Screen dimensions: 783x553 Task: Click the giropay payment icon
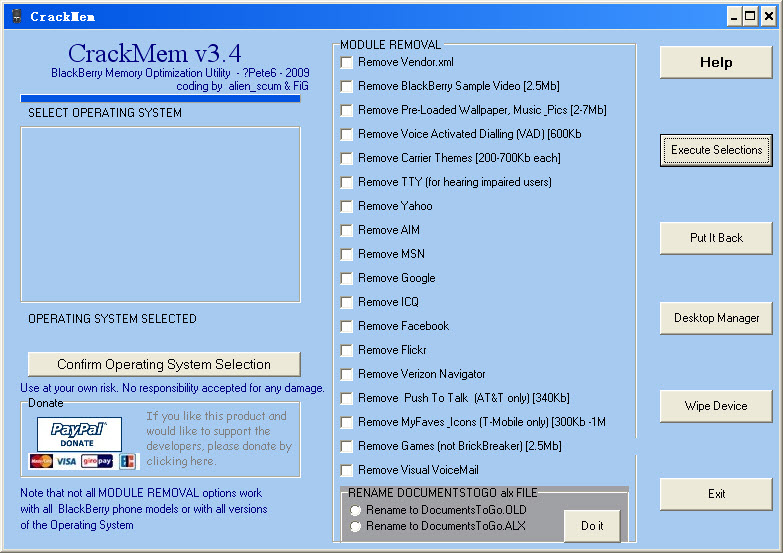(x=97, y=461)
